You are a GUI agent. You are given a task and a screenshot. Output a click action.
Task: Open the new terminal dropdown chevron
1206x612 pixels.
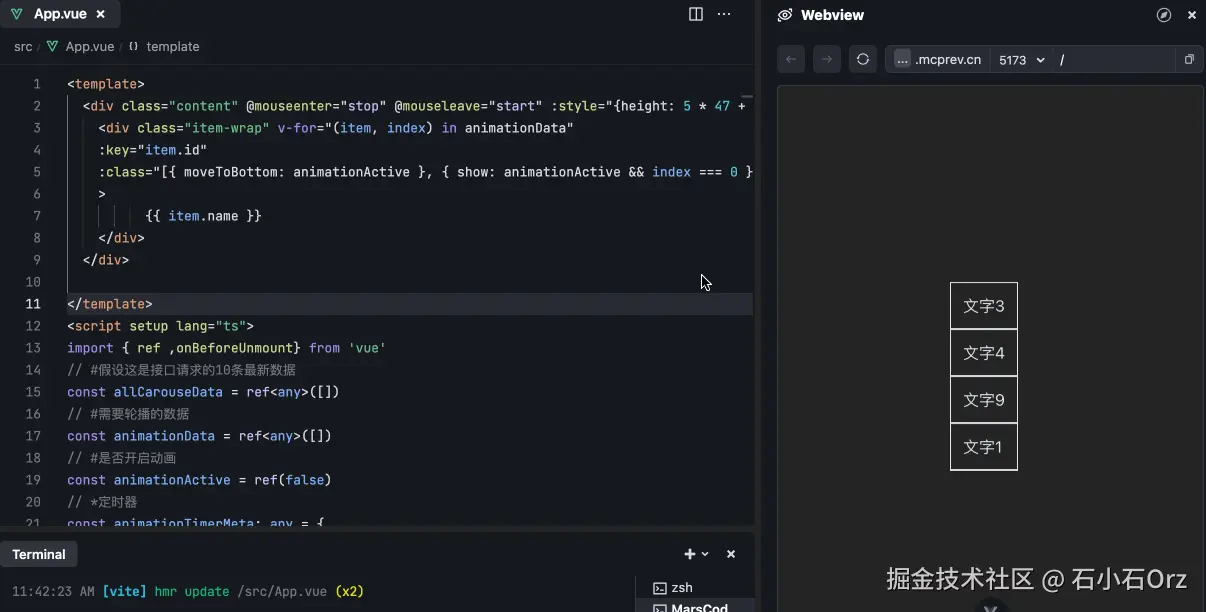pyautogui.click(x=705, y=554)
